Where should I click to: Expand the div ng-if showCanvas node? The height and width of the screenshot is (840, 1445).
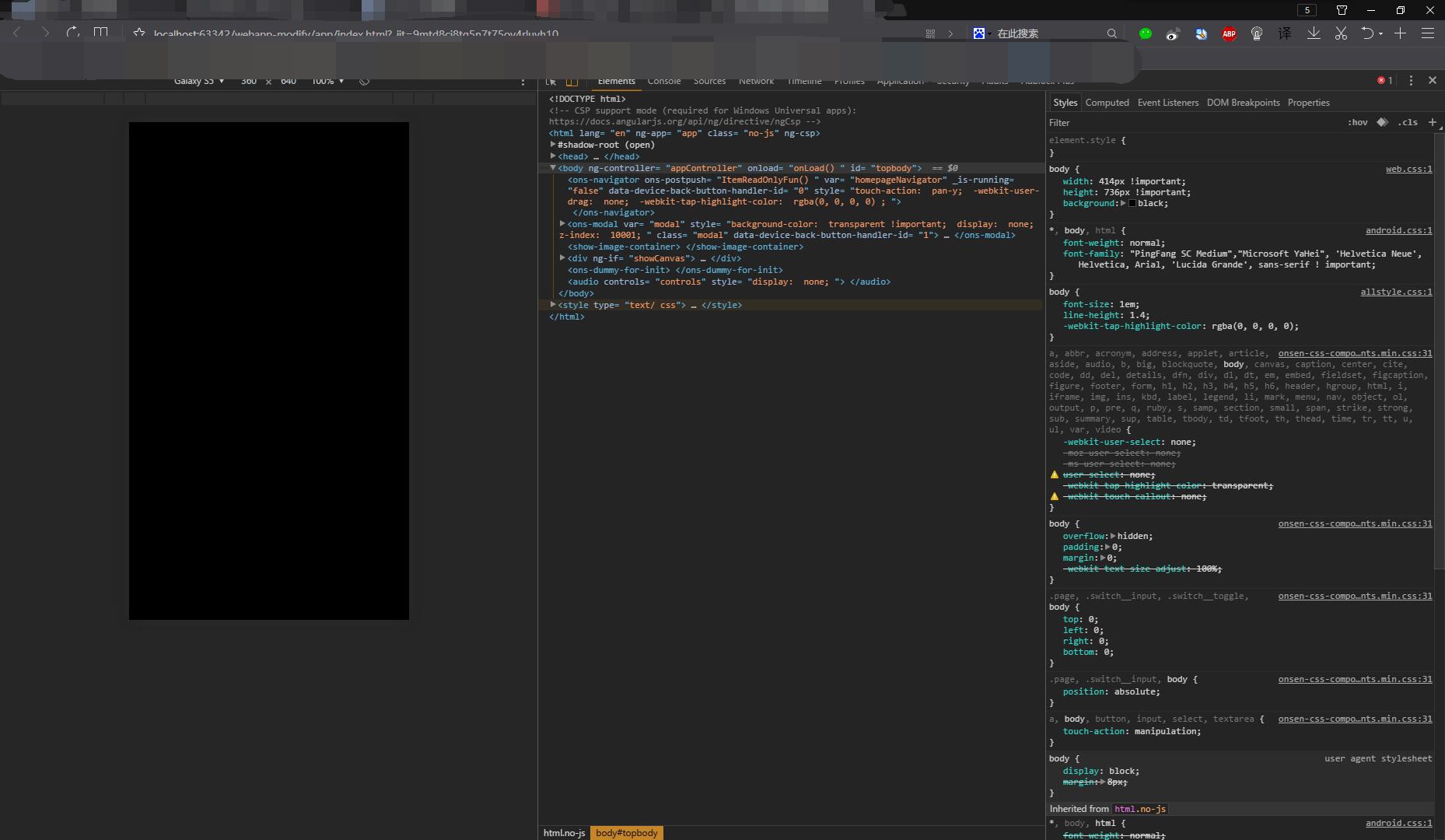click(x=562, y=258)
